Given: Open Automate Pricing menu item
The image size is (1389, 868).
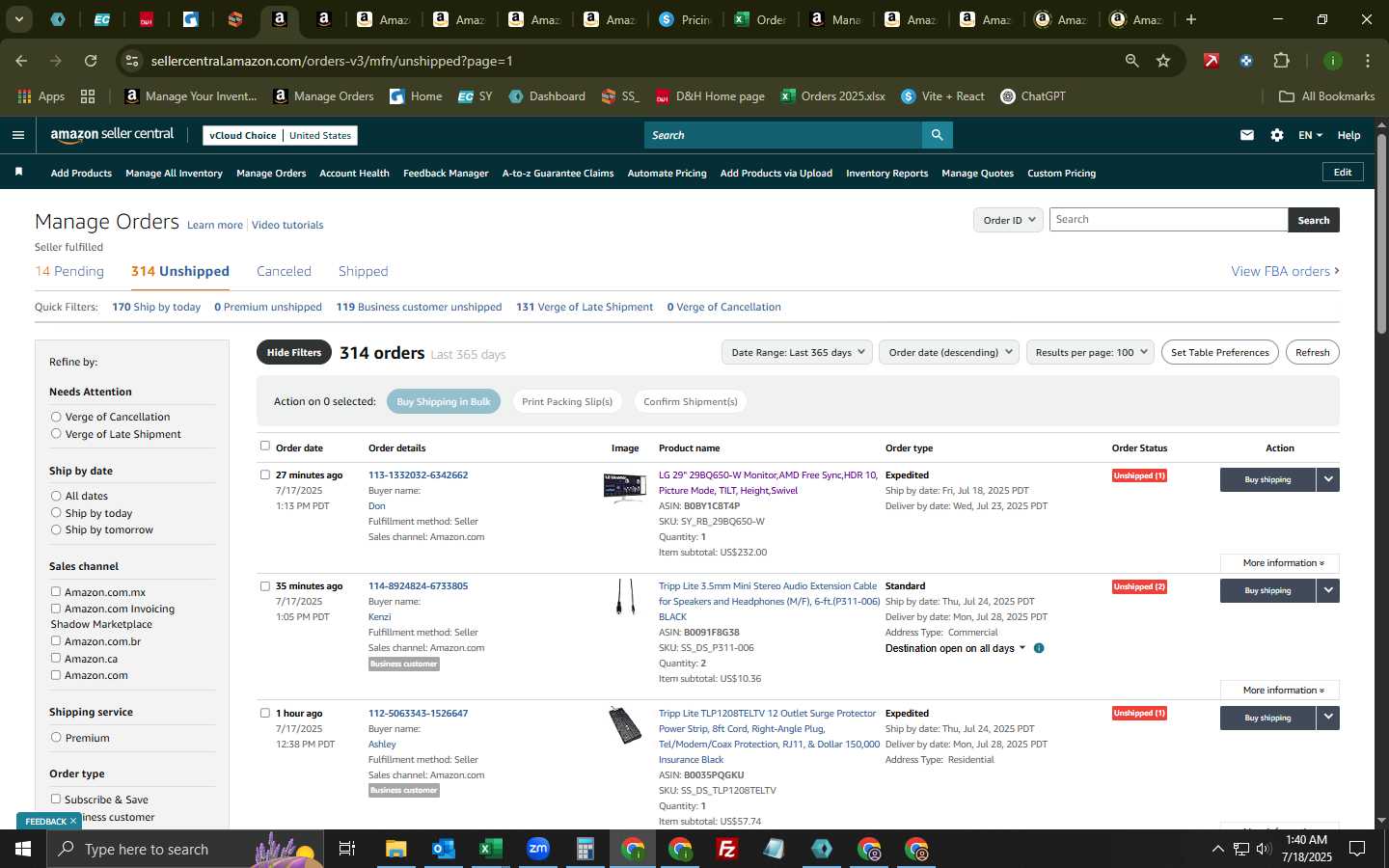Looking at the screenshot, I should 667,174.
